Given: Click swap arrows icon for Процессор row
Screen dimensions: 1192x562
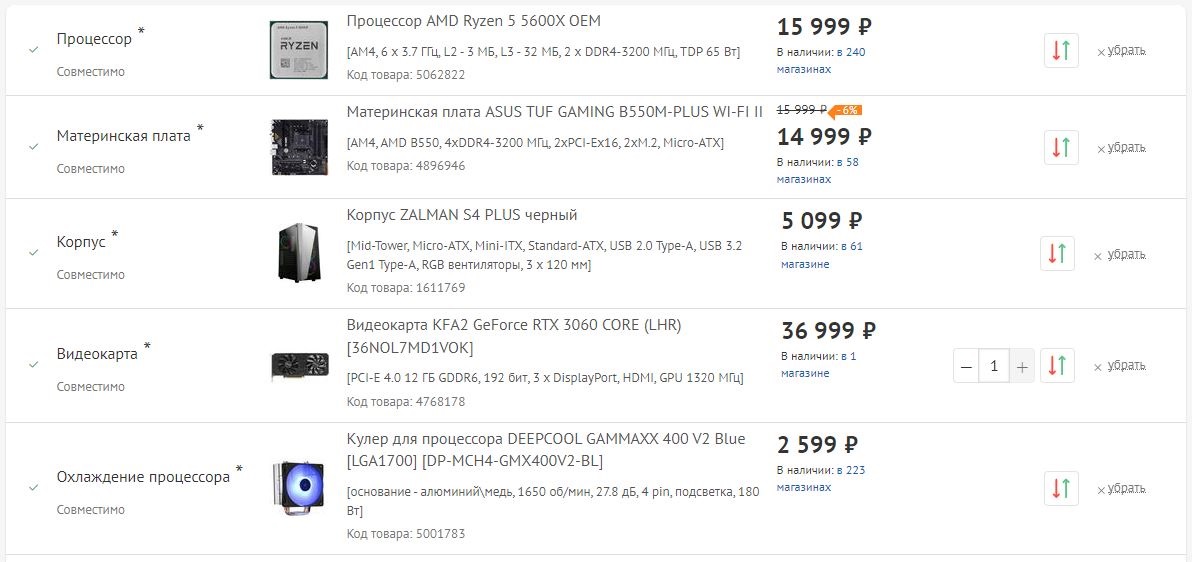Looking at the screenshot, I should point(1061,50).
